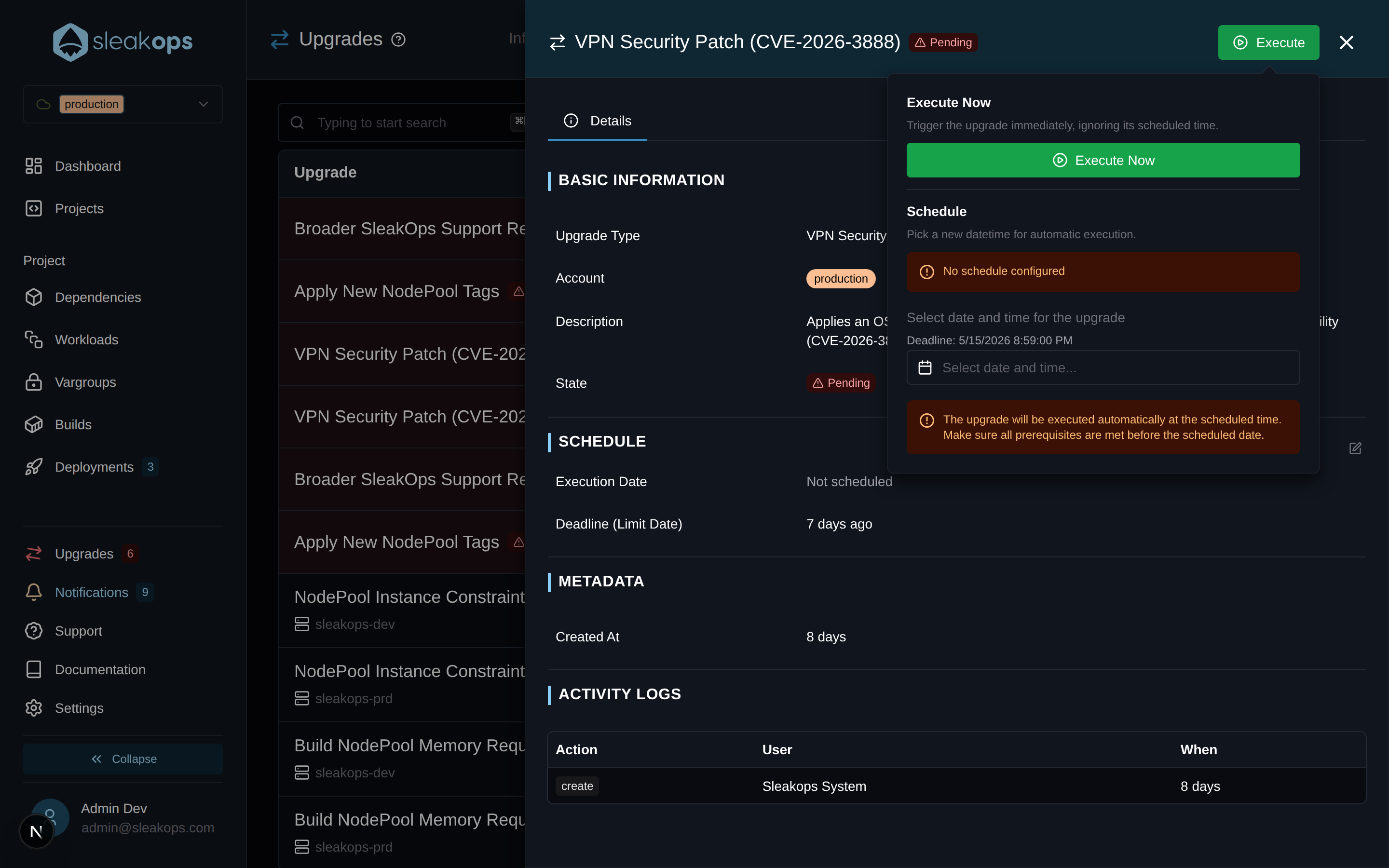1389x868 pixels.
Task: Click the Support help icon
Action: coord(34,631)
